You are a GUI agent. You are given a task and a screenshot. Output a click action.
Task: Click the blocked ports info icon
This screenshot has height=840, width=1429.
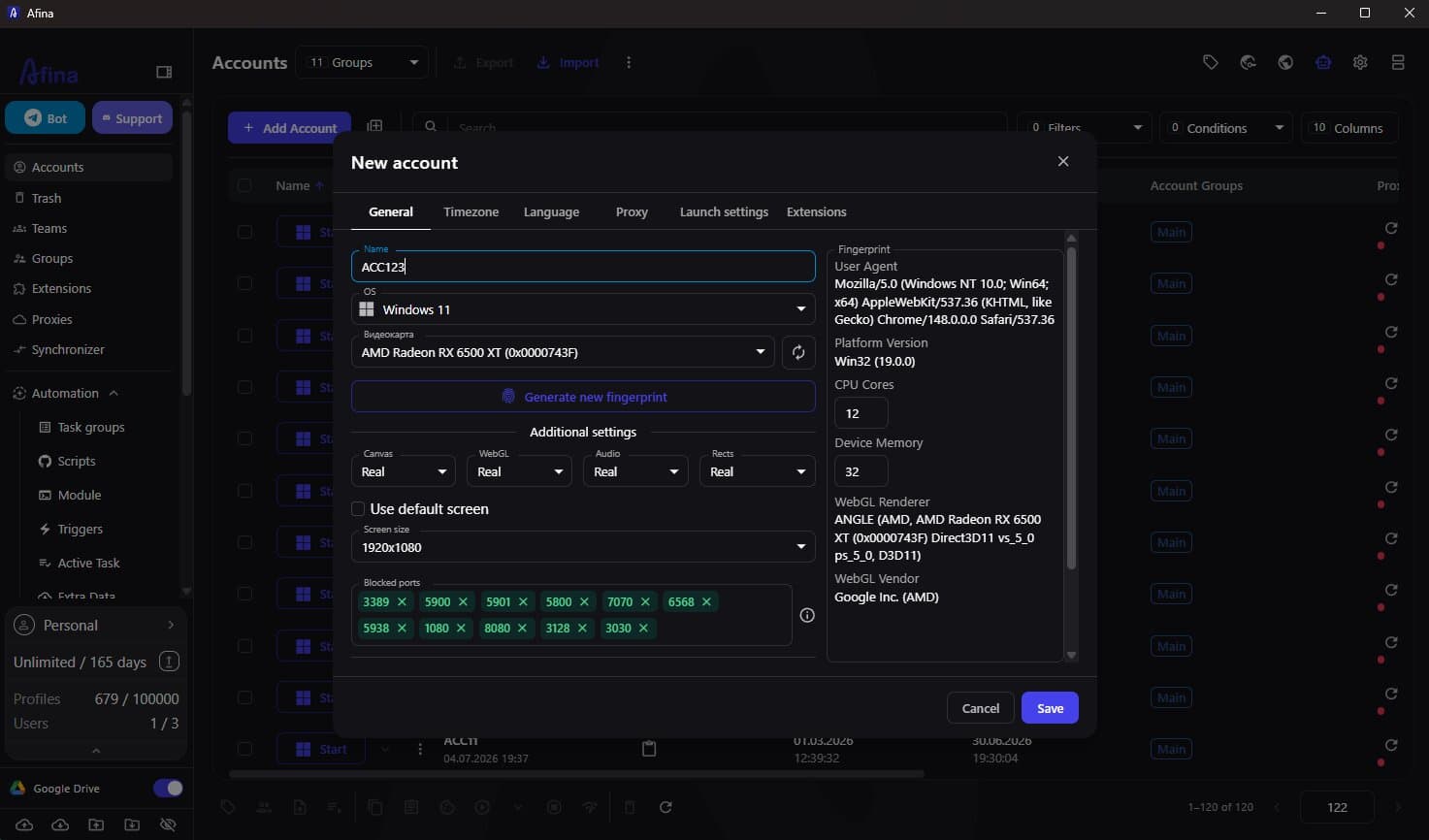pos(807,615)
